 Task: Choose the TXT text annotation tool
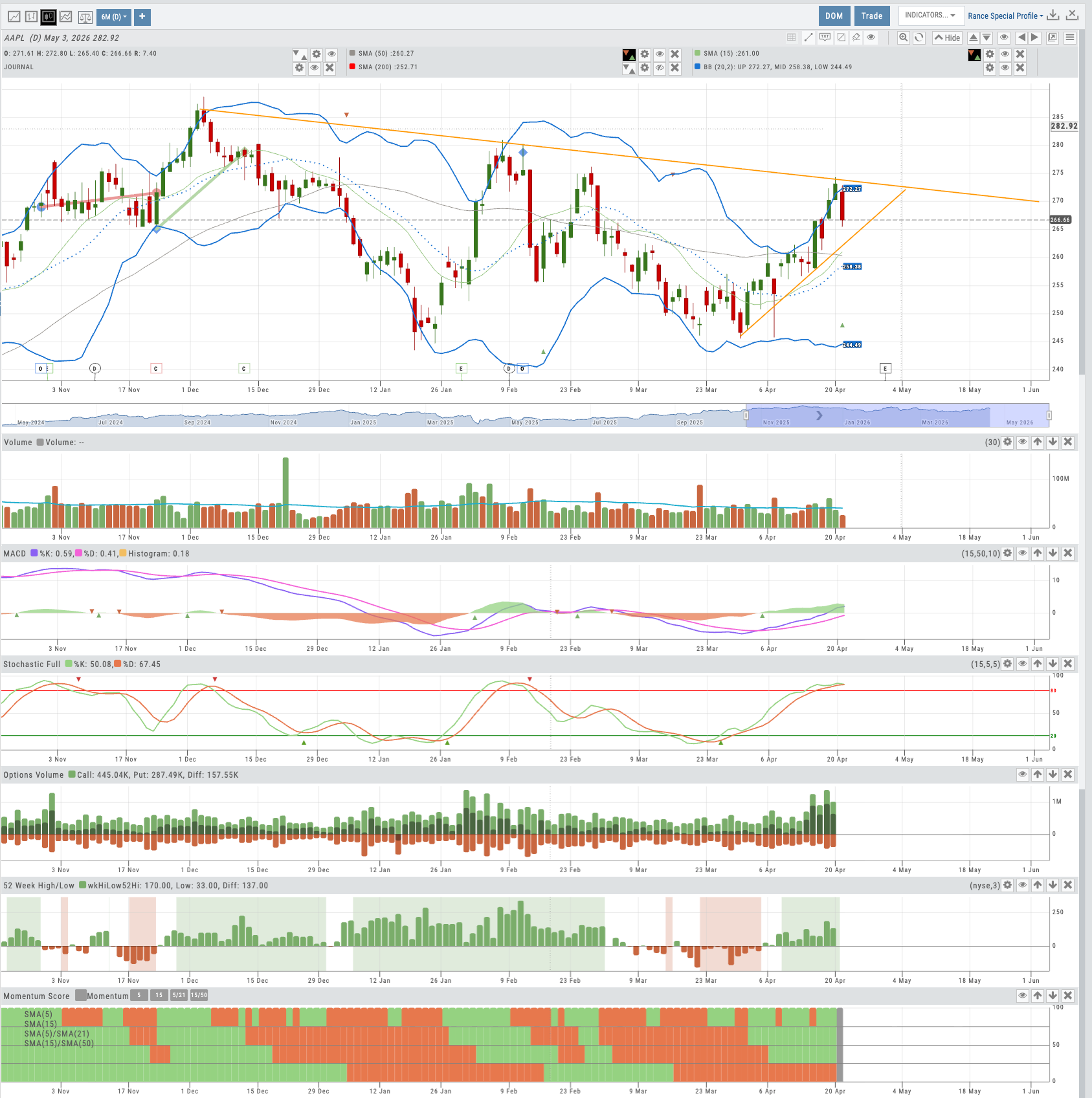[x=825, y=38]
